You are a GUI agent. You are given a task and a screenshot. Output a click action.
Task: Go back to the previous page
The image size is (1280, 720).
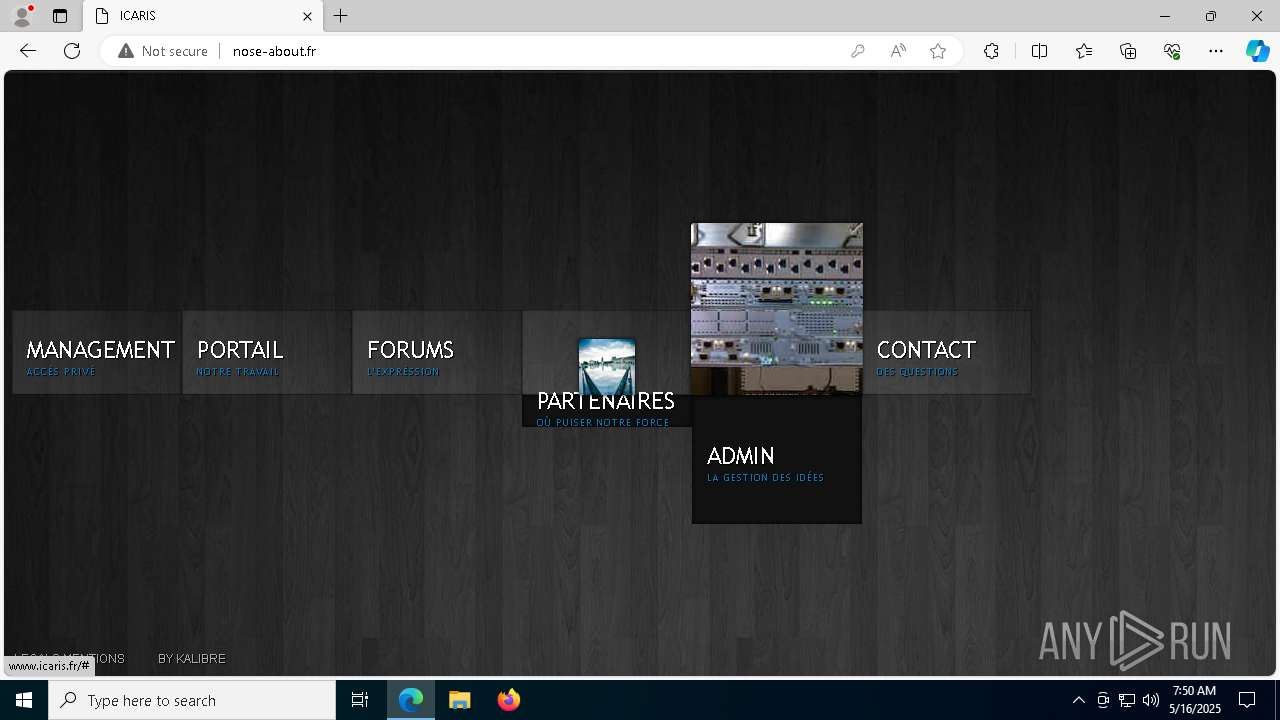[x=28, y=51]
